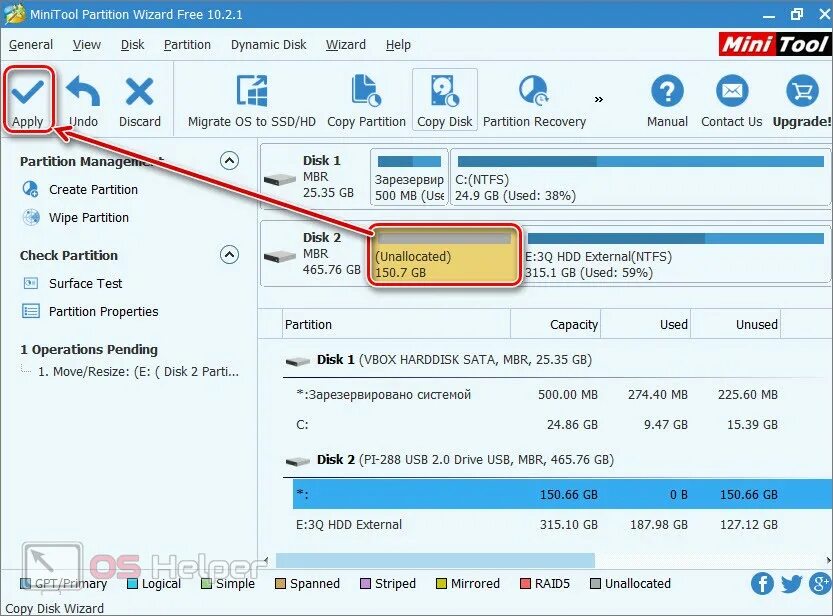The image size is (833, 616).
Task: Select Disk 1 VBOX HARDDISK row
Action: [x=557, y=360]
